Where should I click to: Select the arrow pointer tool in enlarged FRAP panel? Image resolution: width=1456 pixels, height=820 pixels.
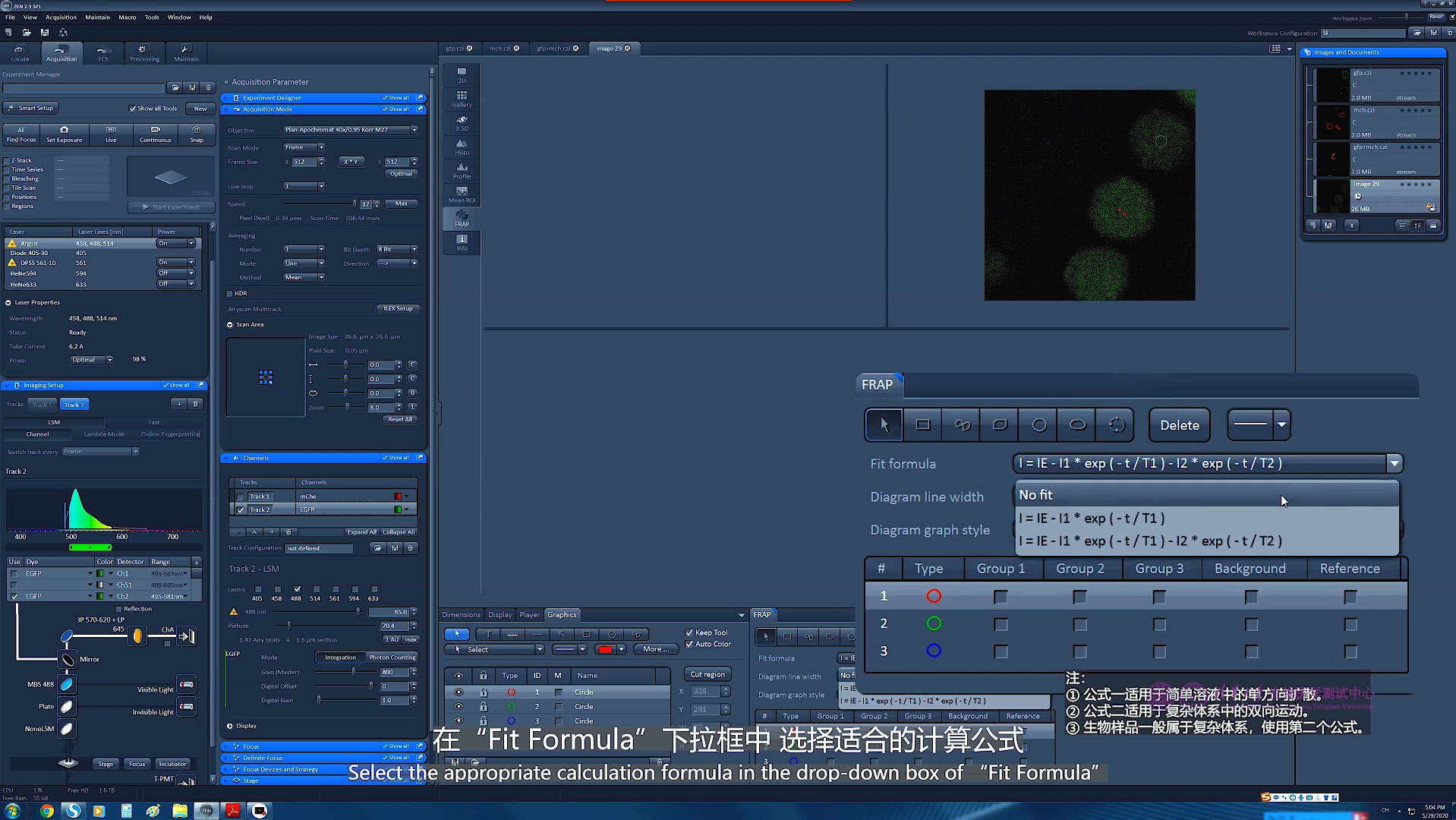(884, 425)
